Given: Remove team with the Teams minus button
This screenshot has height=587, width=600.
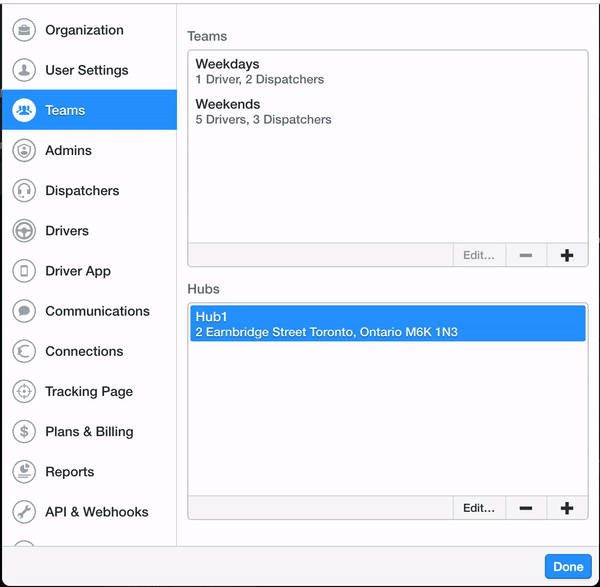Looking at the screenshot, I should [526, 255].
